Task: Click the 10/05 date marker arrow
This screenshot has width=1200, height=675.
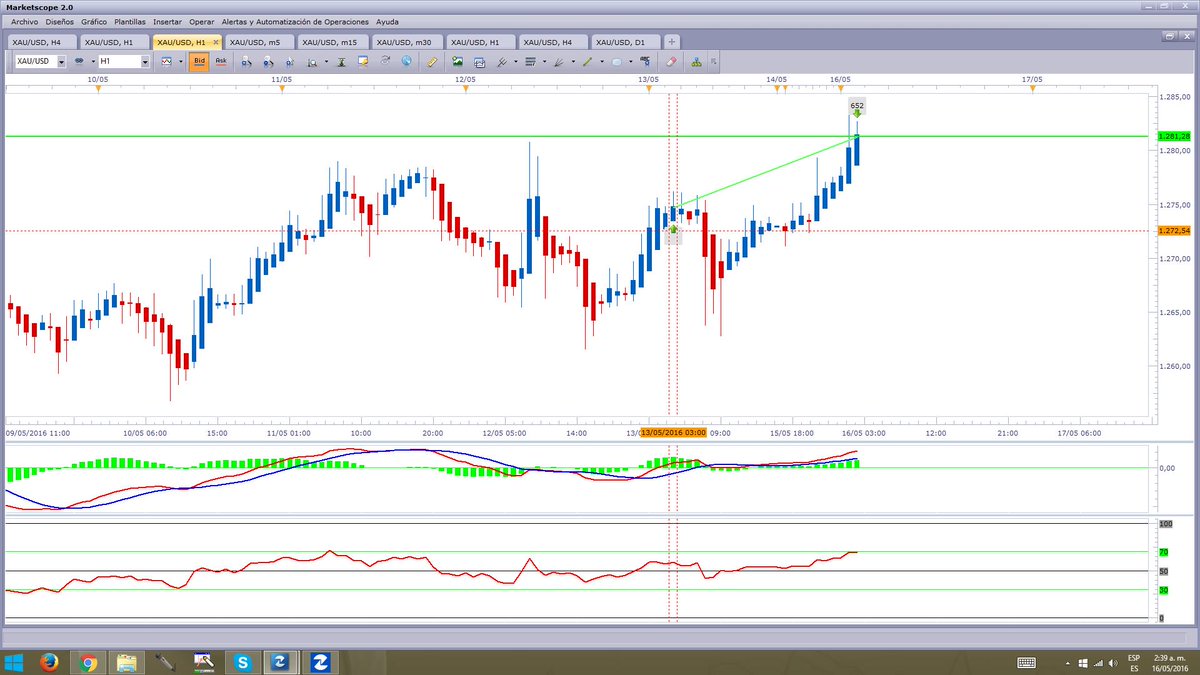Action: [98, 90]
